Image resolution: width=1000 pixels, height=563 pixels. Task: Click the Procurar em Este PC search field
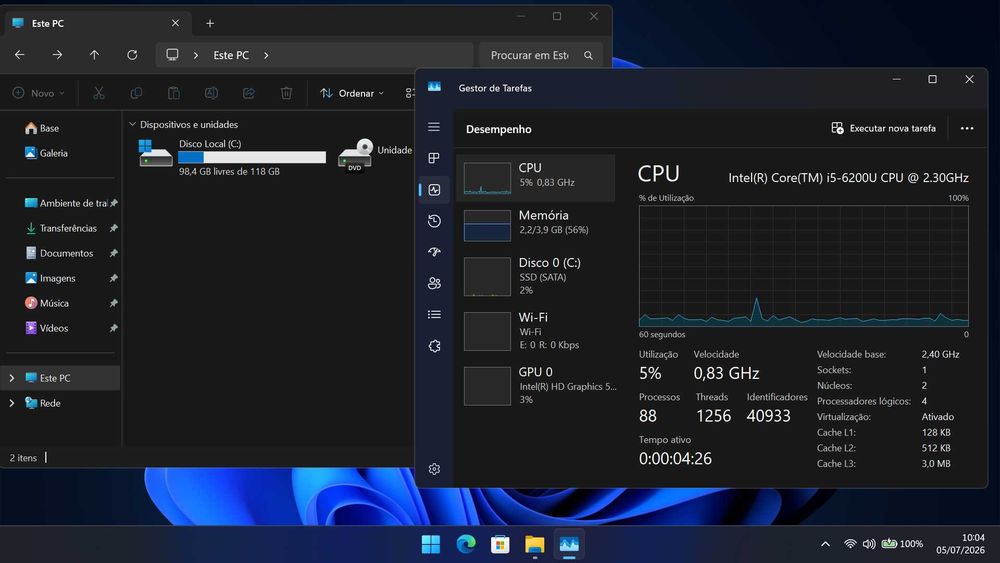pyautogui.click(x=541, y=55)
